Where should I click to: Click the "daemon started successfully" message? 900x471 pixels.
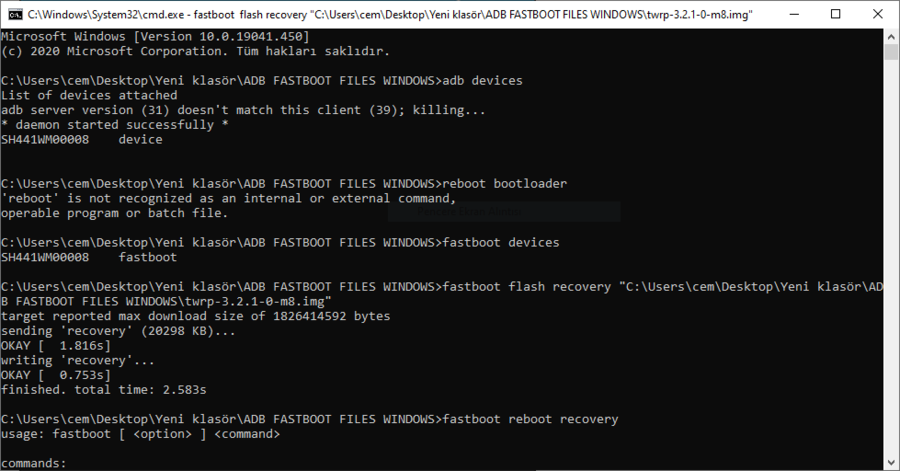[x=115, y=125]
